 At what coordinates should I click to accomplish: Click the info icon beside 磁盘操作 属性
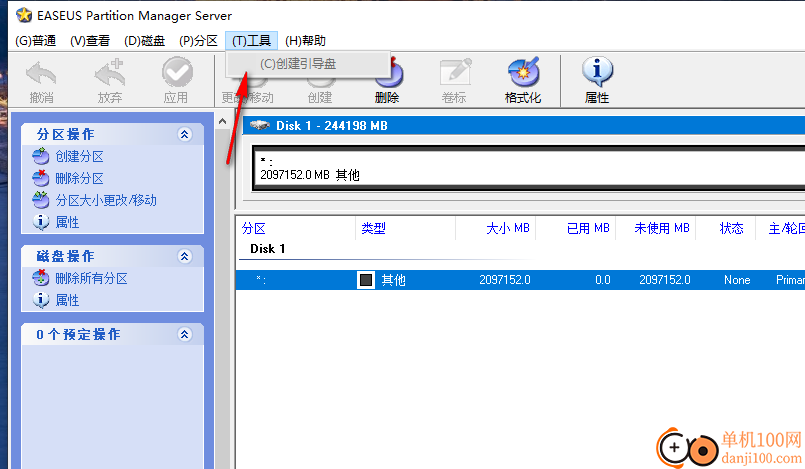(x=41, y=300)
